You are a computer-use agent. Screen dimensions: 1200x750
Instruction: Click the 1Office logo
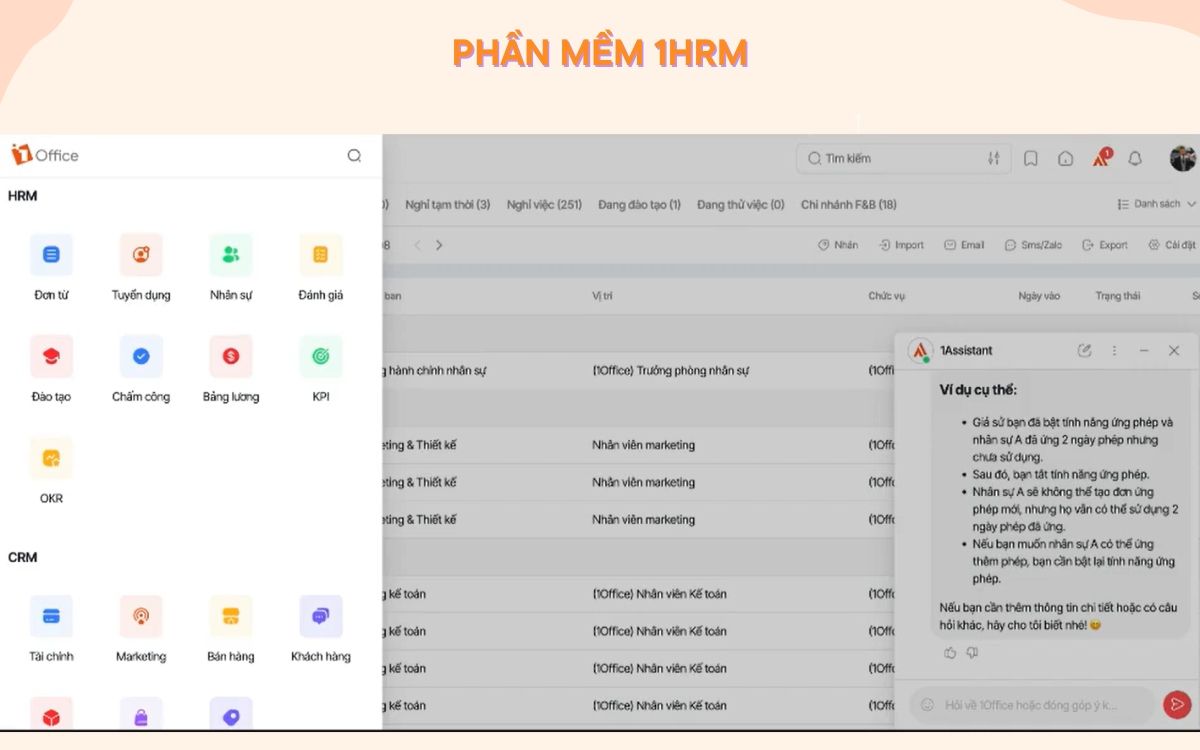pyautogui.click(x=45, y=155)
